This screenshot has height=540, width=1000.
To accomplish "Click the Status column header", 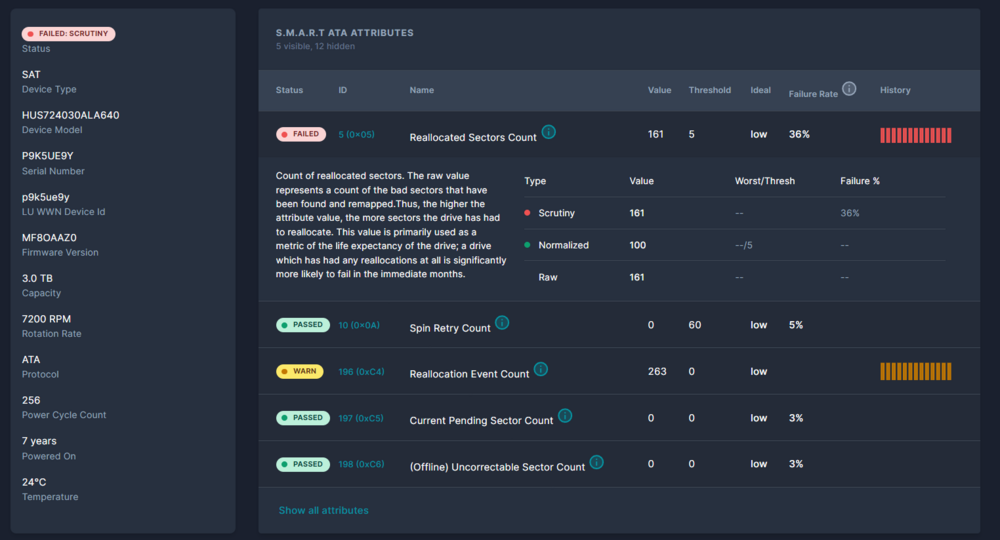I will pyautogui.click(x=290, y=90).
